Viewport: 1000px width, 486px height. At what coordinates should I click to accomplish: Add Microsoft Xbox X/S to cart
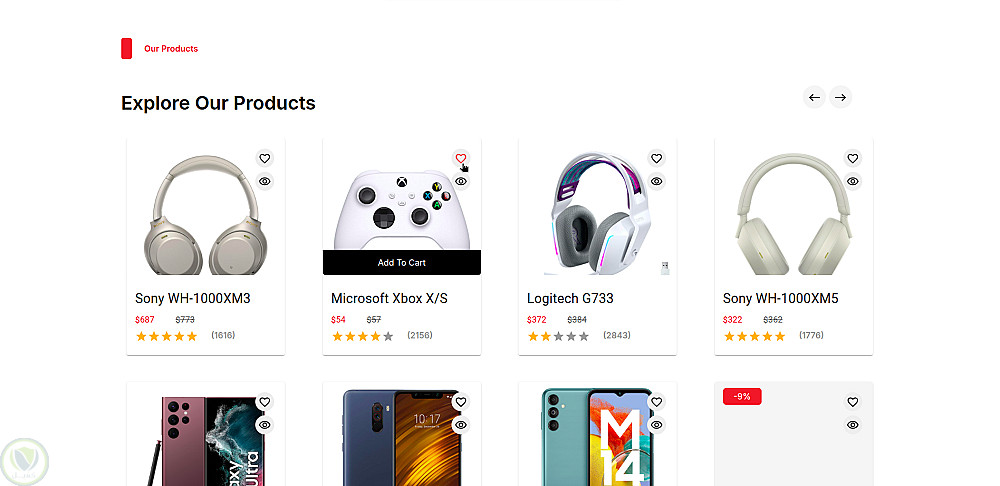click(401, 263)
